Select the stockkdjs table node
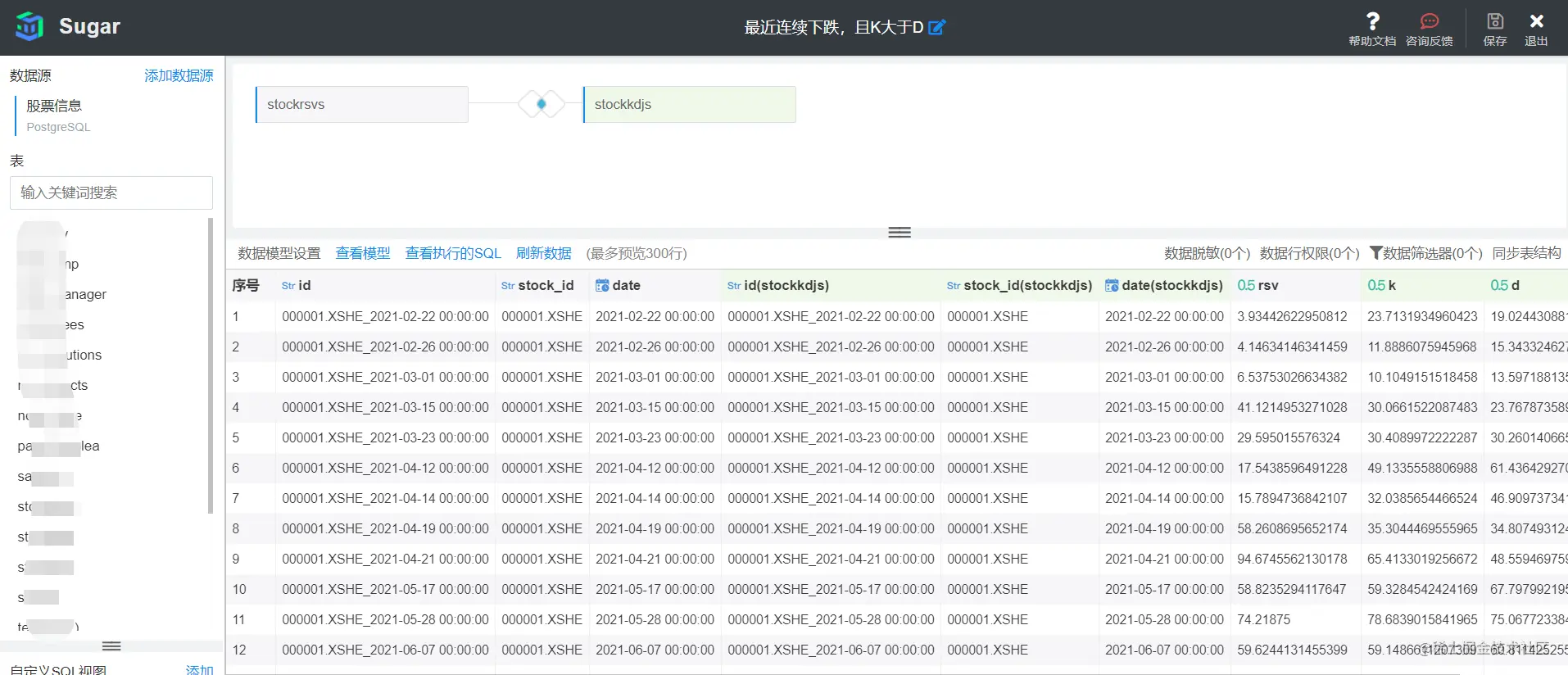 tap(690, 105)
